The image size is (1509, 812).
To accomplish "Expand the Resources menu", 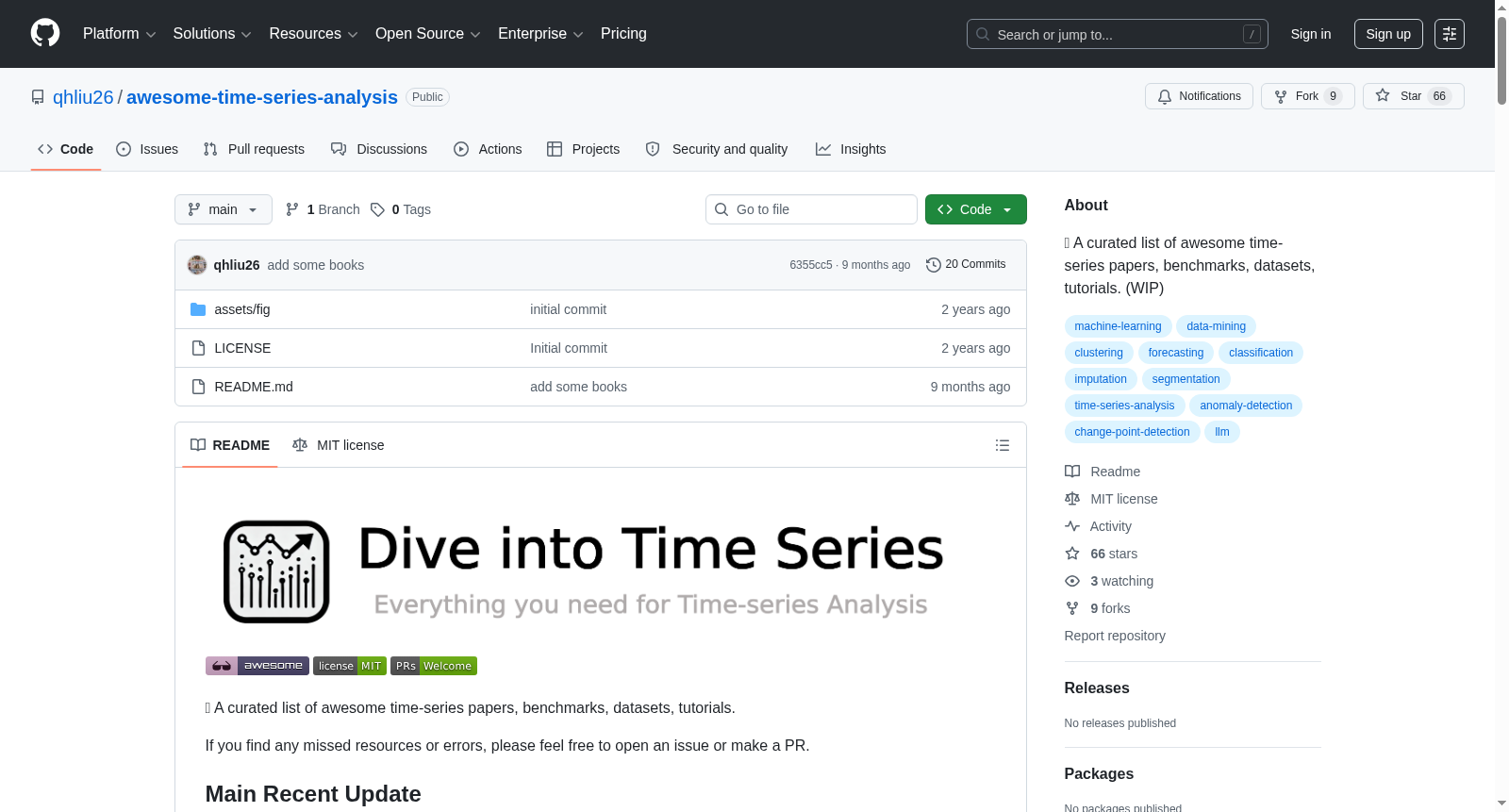I will (x=313, y=34).
